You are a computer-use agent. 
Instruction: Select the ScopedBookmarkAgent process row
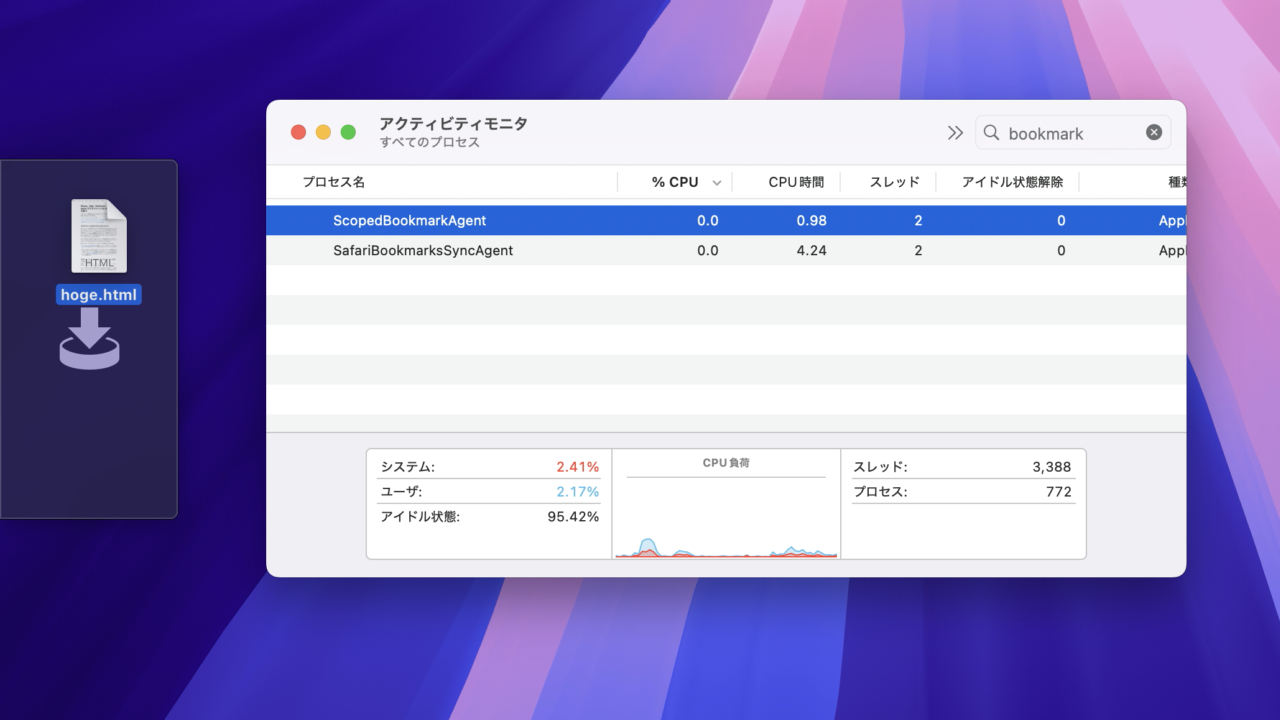coord(726,220)
